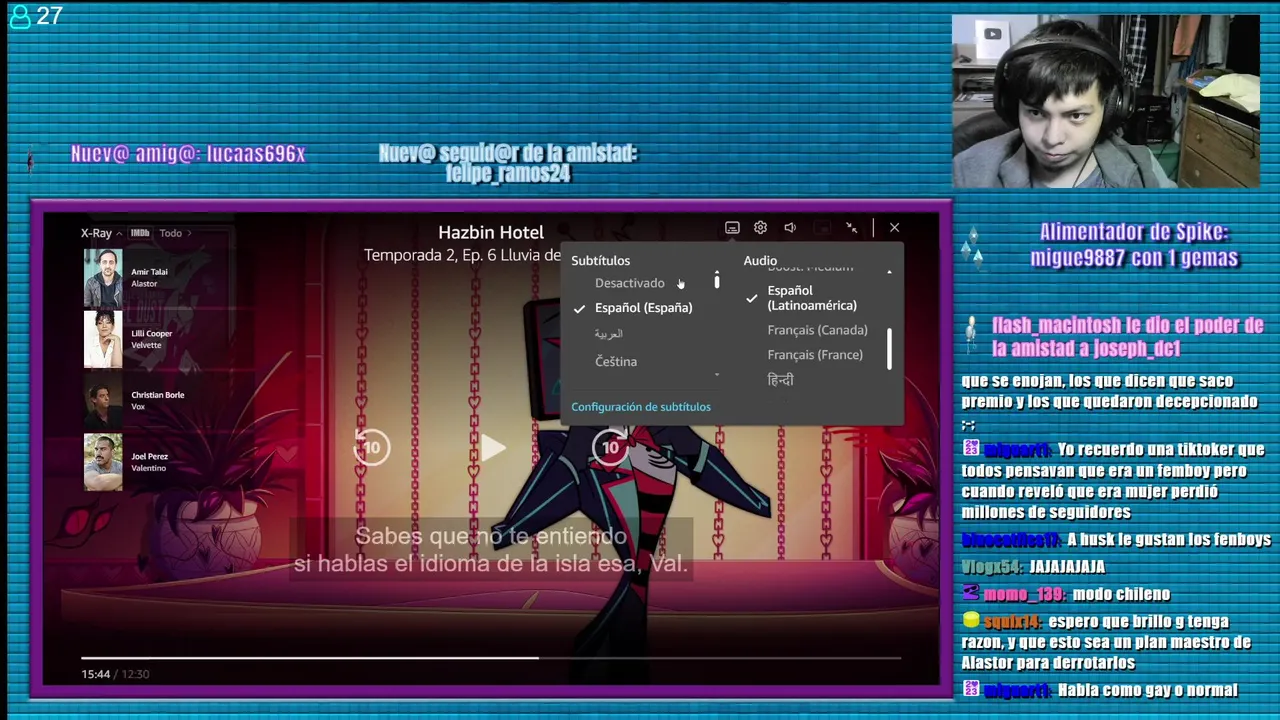Image resolution: width=1280 pixels, height=720 pixels.
Task: Click the name Lilli Cooper
Action: pyautogui.click(x=152, y=334)
